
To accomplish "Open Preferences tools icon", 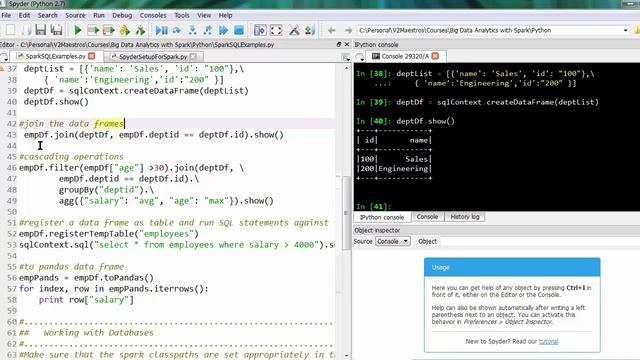I will 294,30.
